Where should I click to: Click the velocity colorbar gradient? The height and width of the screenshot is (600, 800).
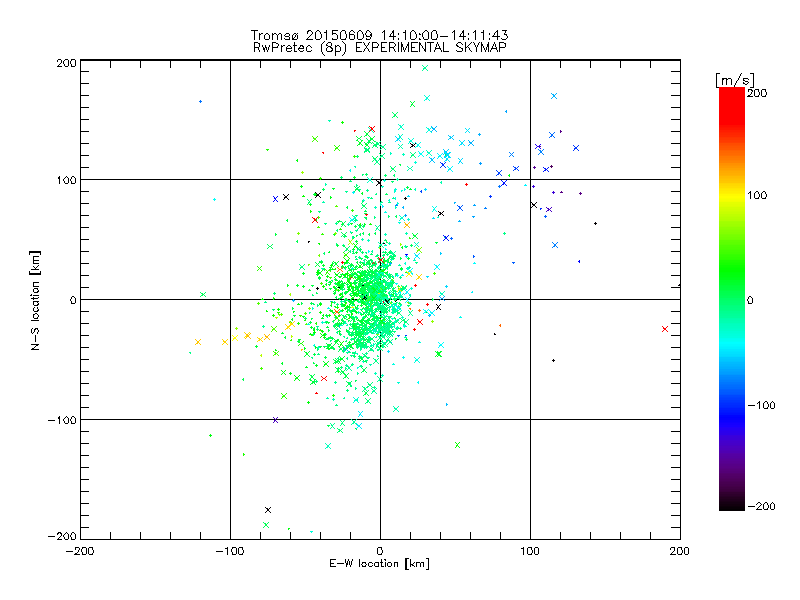pyautogui.click(x=732, y=298)
